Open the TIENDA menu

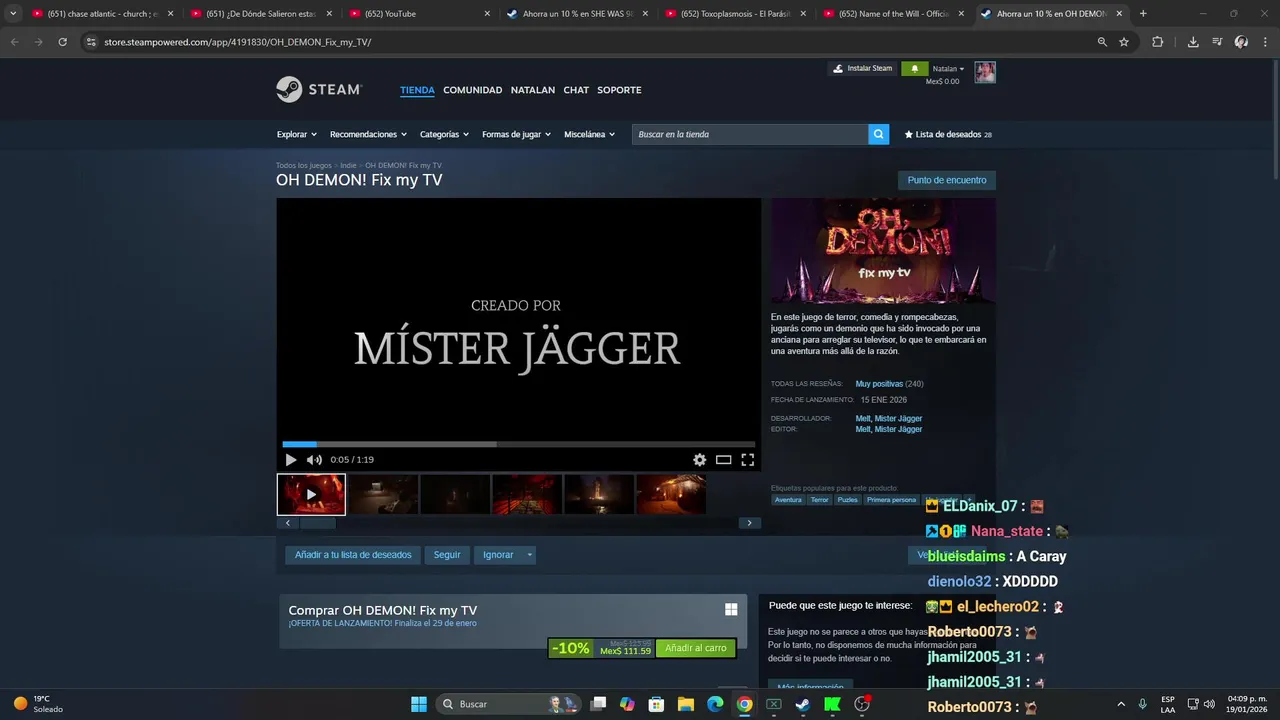pyautogui.click(x=417, y=90)
